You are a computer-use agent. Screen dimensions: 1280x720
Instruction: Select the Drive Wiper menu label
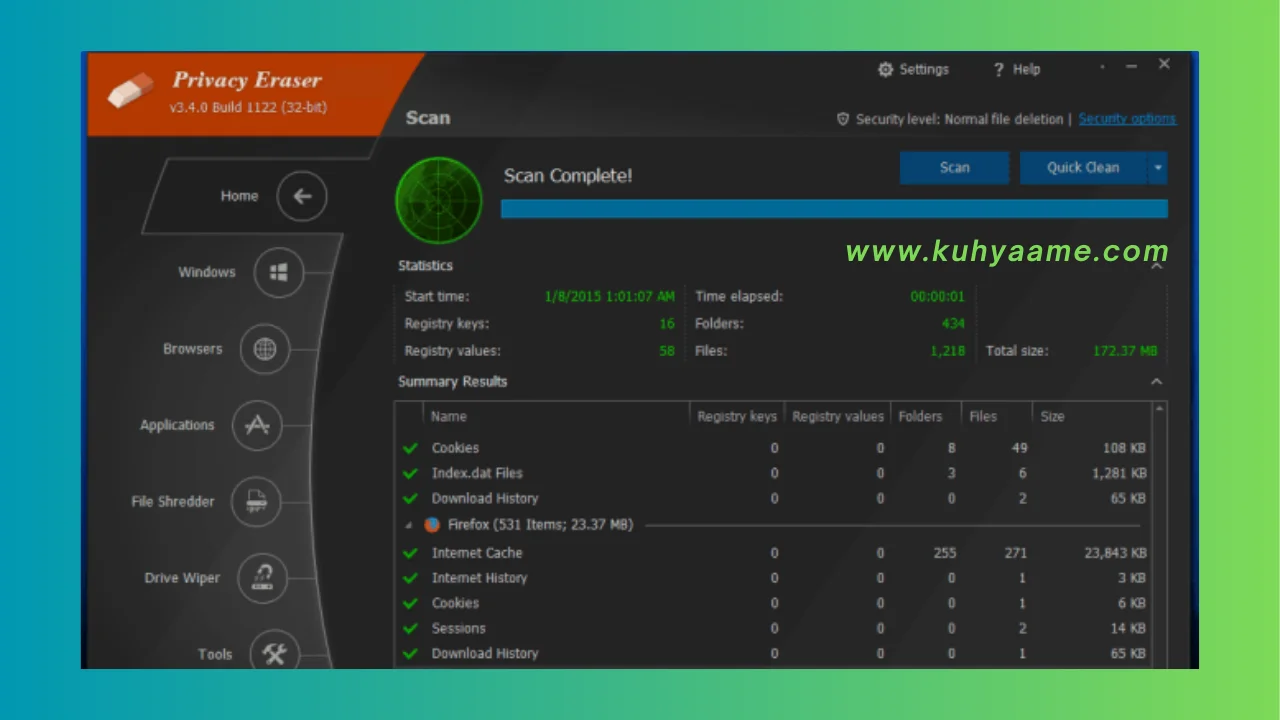182,578
